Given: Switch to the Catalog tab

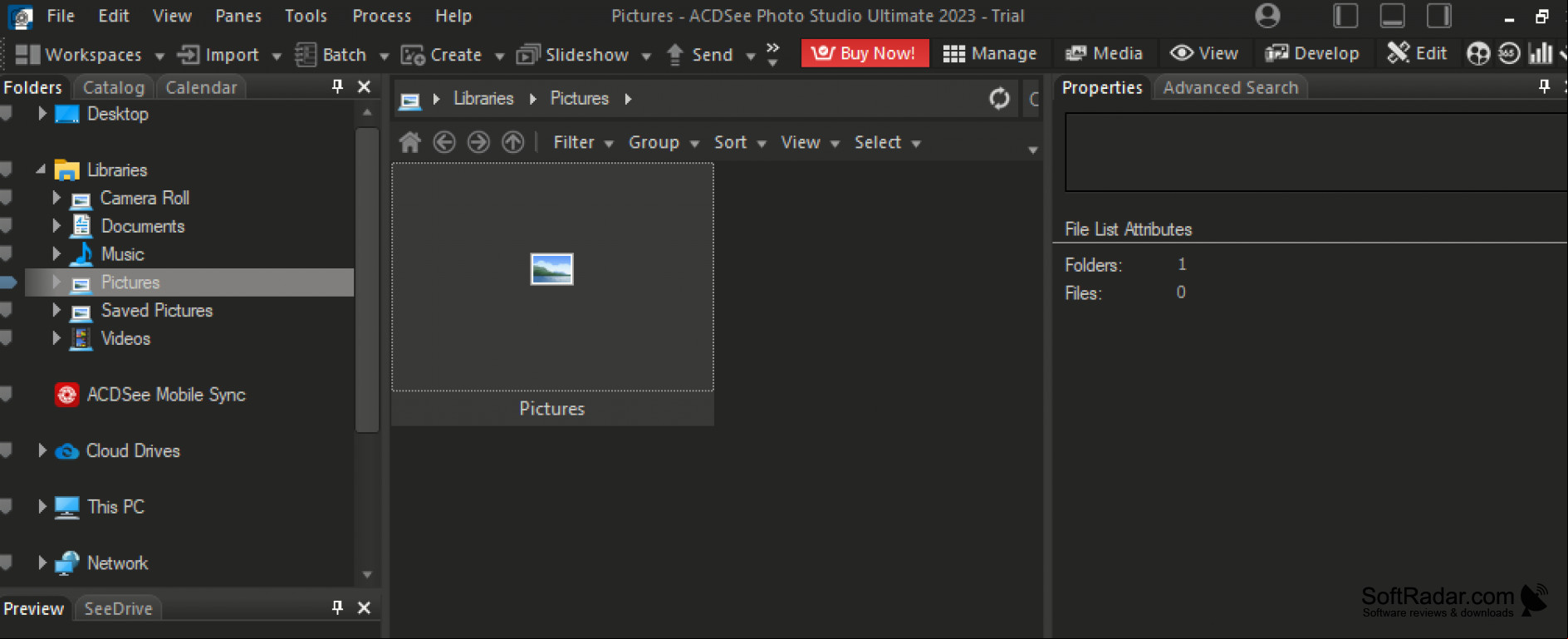Looking at the screenshot, I should (113, 87).
